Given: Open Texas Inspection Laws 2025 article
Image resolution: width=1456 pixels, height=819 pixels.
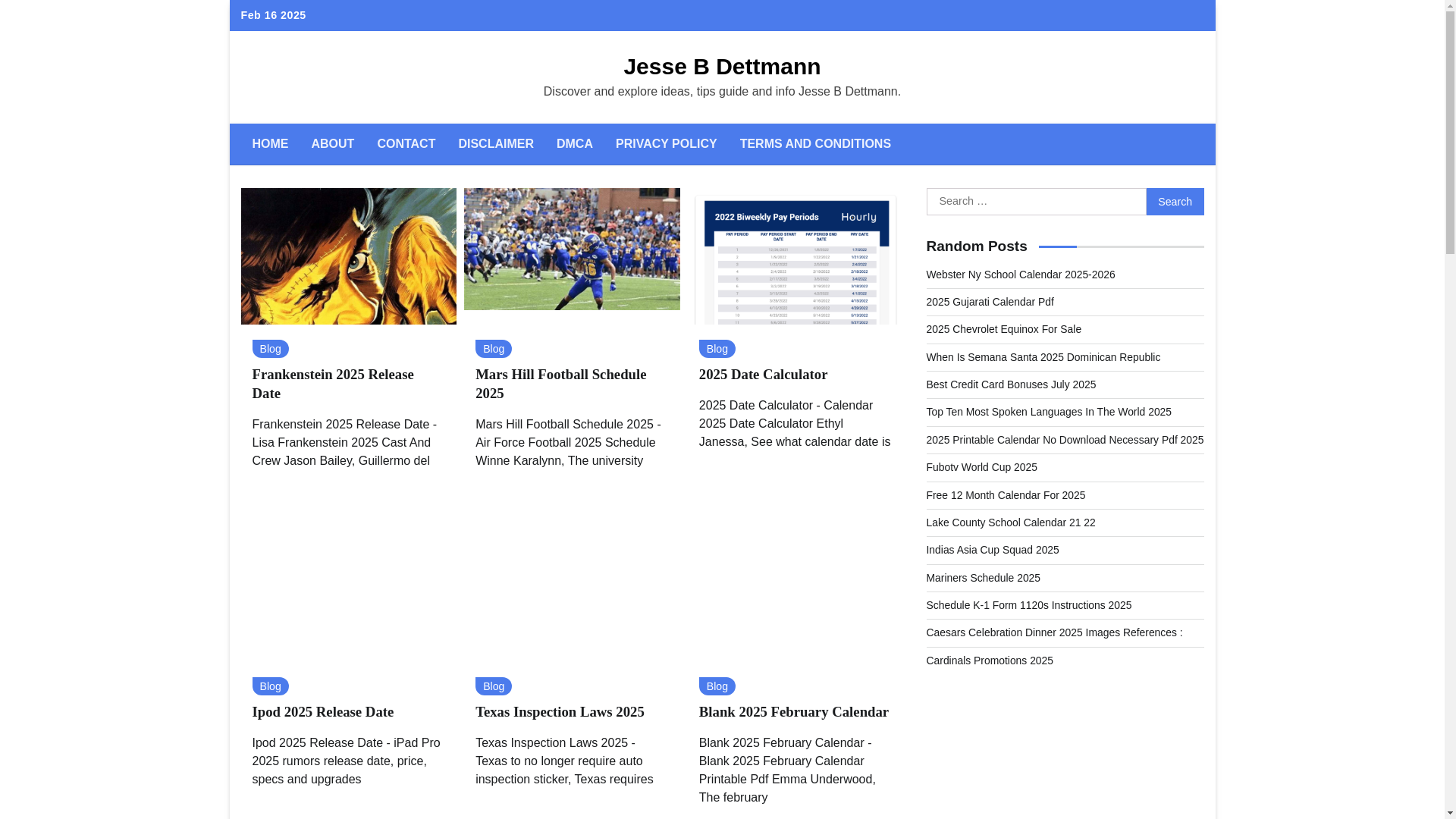Looking at the screenshot, I should tap(560, 712).
